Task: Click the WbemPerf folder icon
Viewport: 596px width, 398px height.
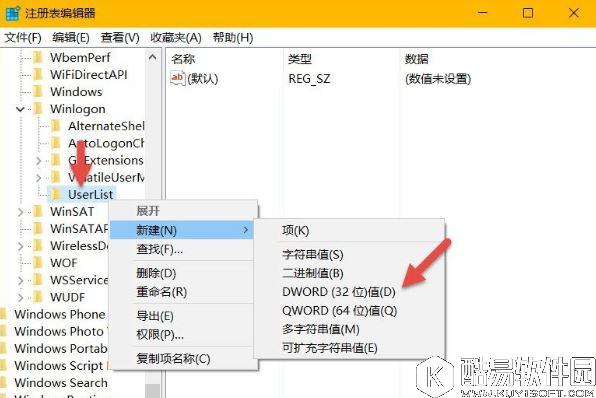Action: click(x=38, y=57)
